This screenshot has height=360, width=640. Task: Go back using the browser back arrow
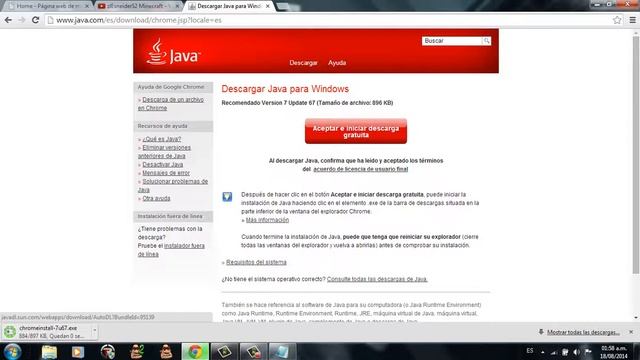point(8,20)
